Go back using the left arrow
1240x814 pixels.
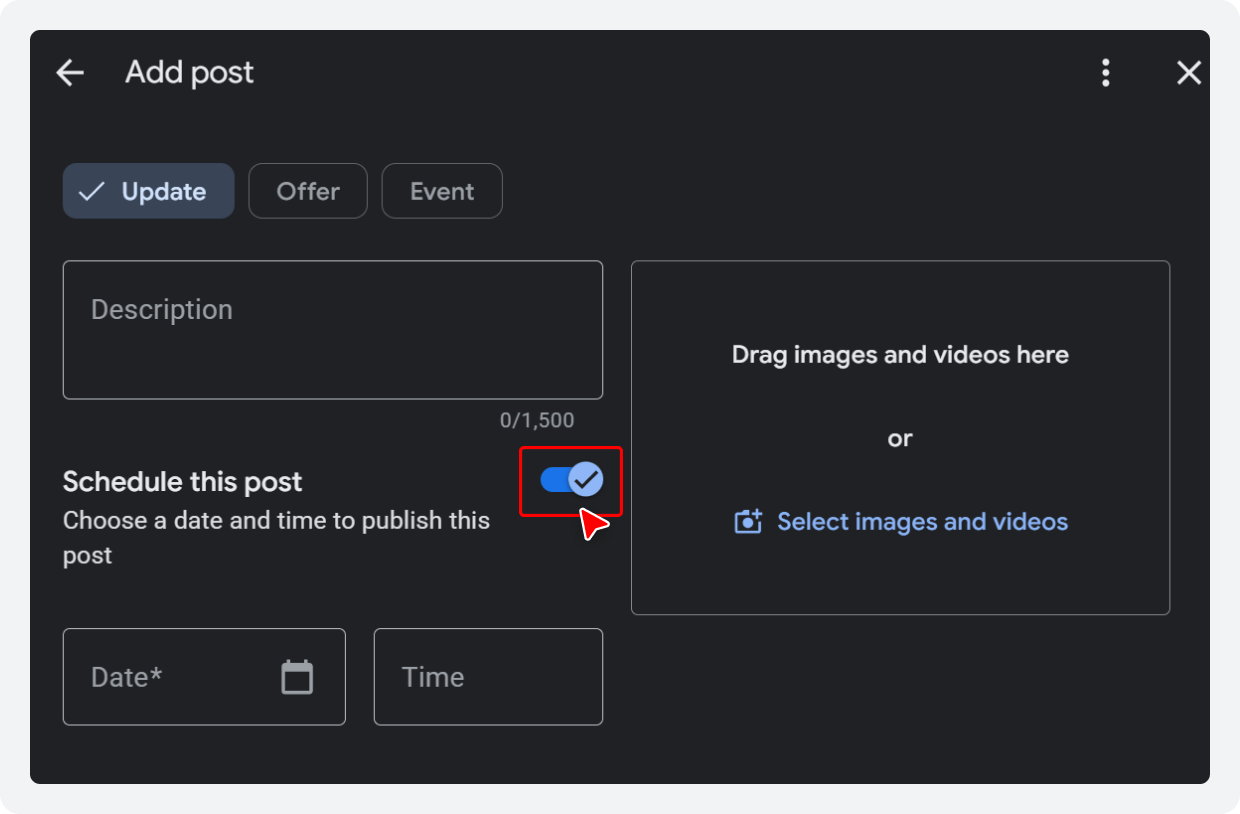click(x=70, y=72)
